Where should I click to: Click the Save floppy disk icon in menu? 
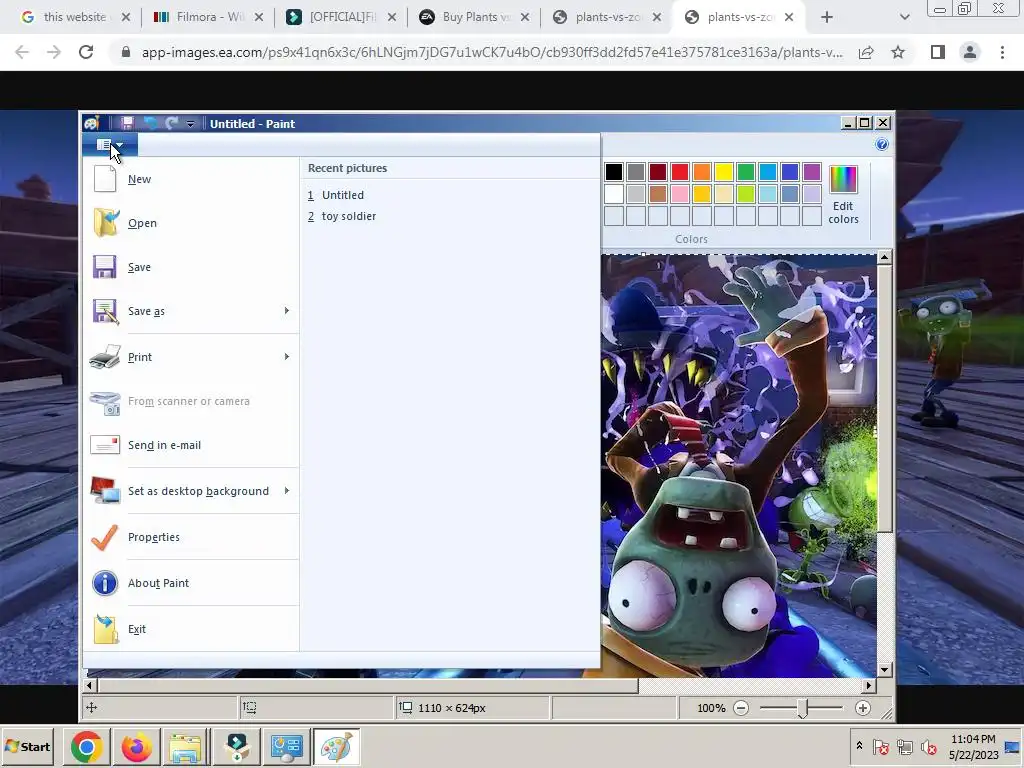(104, 267)
